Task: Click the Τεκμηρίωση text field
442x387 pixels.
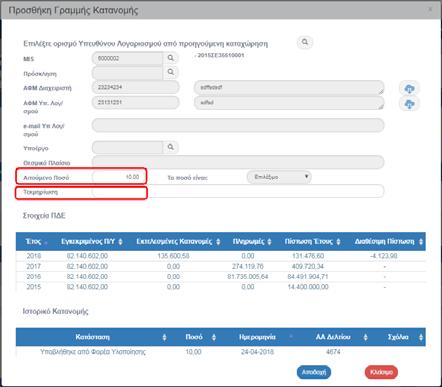Action: click(x=238, y=191)
